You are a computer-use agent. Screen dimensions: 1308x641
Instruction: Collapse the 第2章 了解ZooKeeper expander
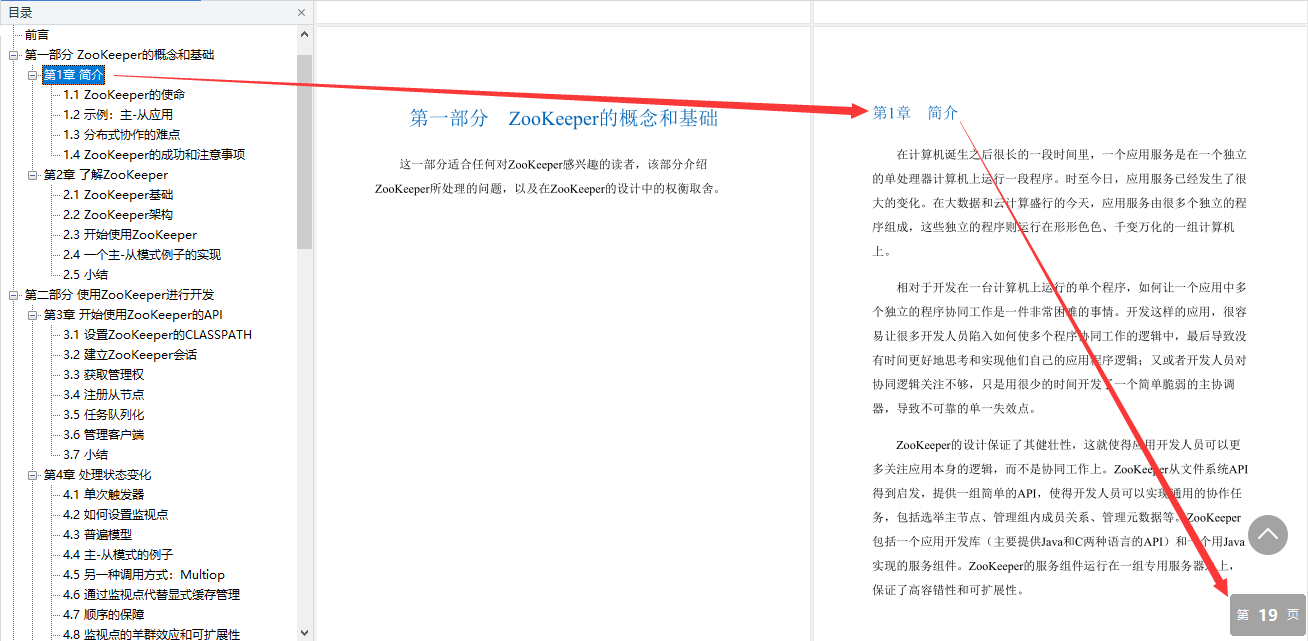tap(33, 175)
